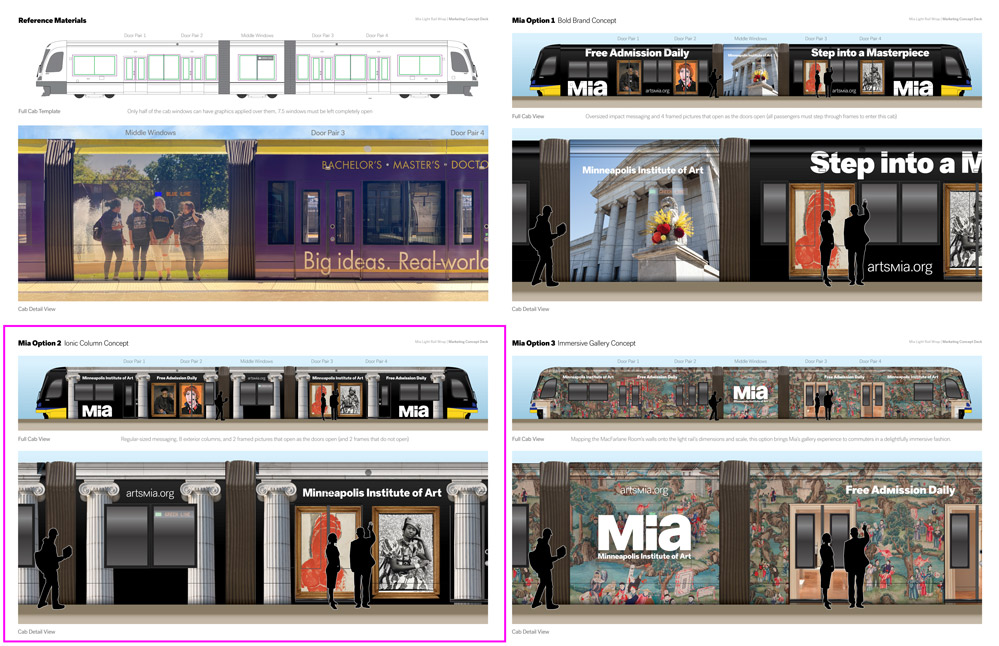Click Minneapolis Institute of Art in Option 2 detail
The width and height of the screenshot is (999, 646).
point(371,492)
